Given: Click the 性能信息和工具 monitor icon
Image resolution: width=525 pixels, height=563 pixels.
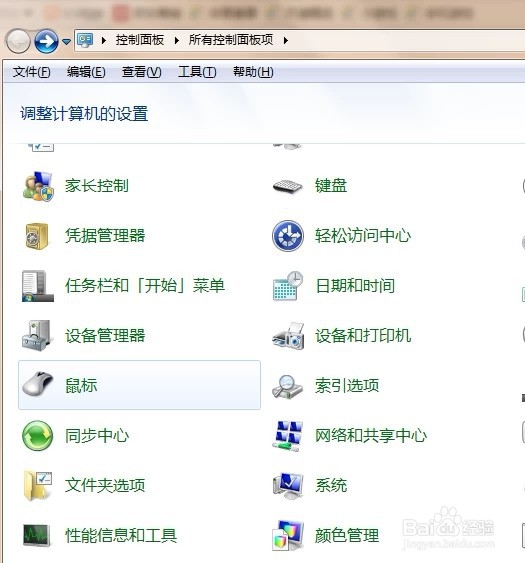Looking at the screenshot, I should [x=37, y=535].
